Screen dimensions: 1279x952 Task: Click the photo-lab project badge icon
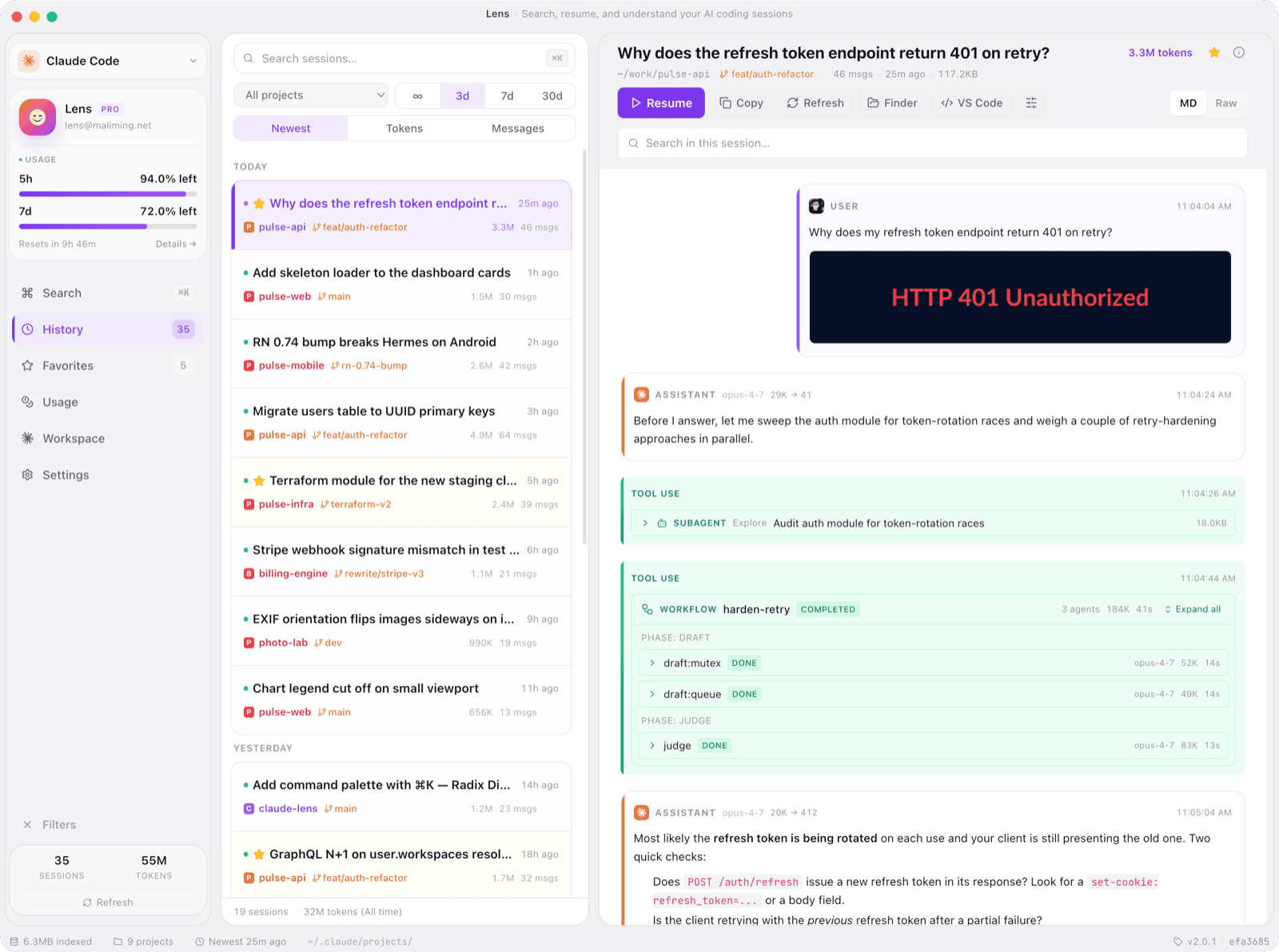249,643
